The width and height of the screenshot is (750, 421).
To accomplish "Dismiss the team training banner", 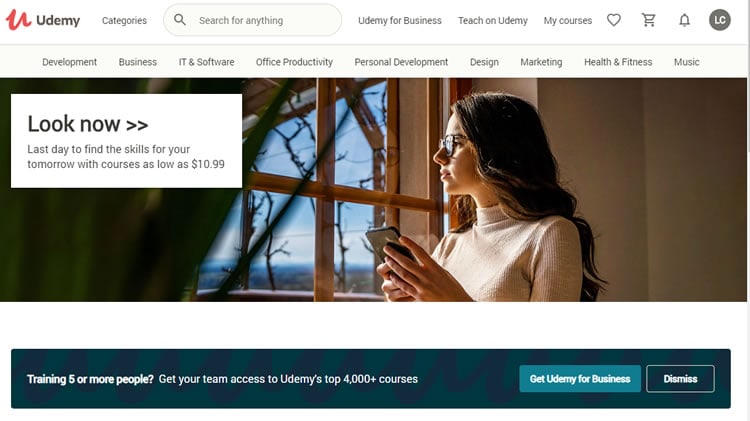I will point(680,379).
